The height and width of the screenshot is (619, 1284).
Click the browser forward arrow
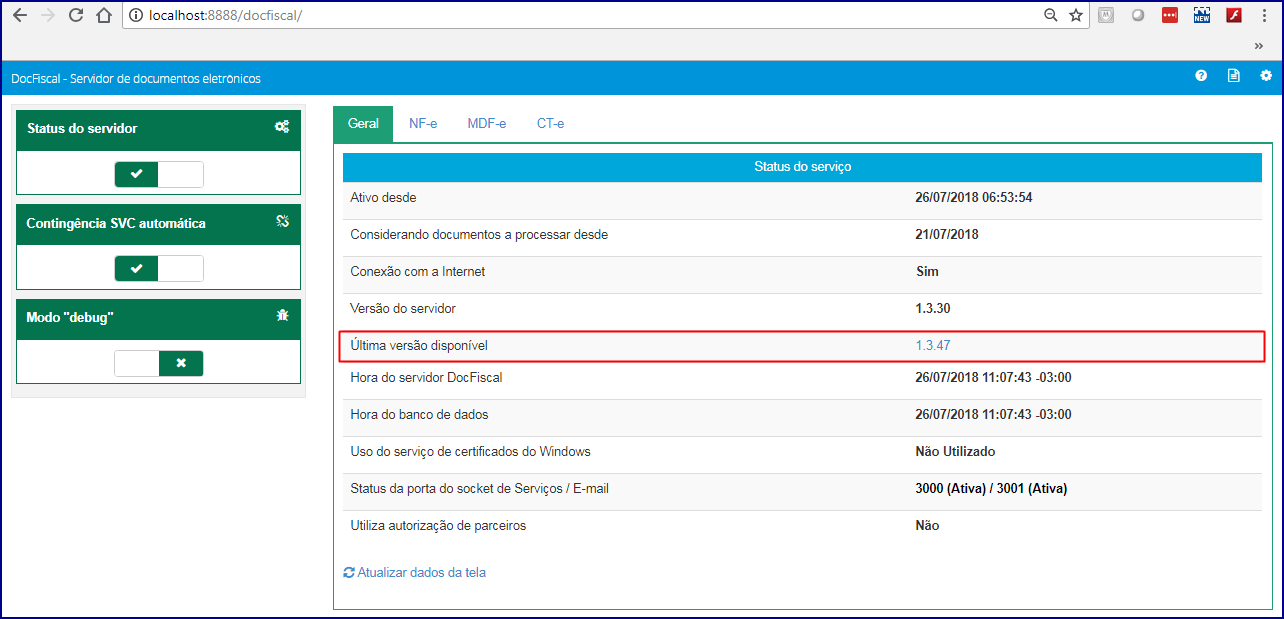(x=47, y=15)
